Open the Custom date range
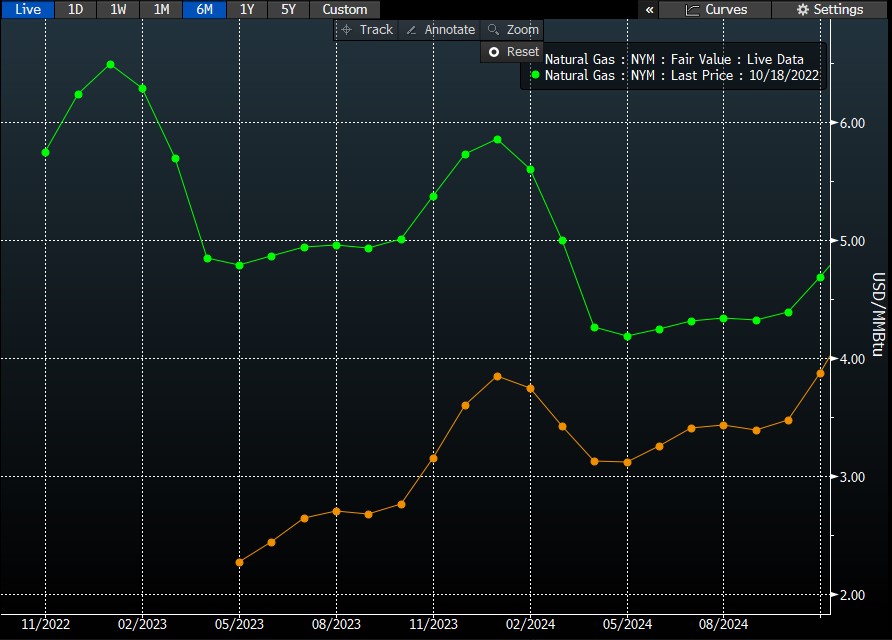 click(344, 9)
